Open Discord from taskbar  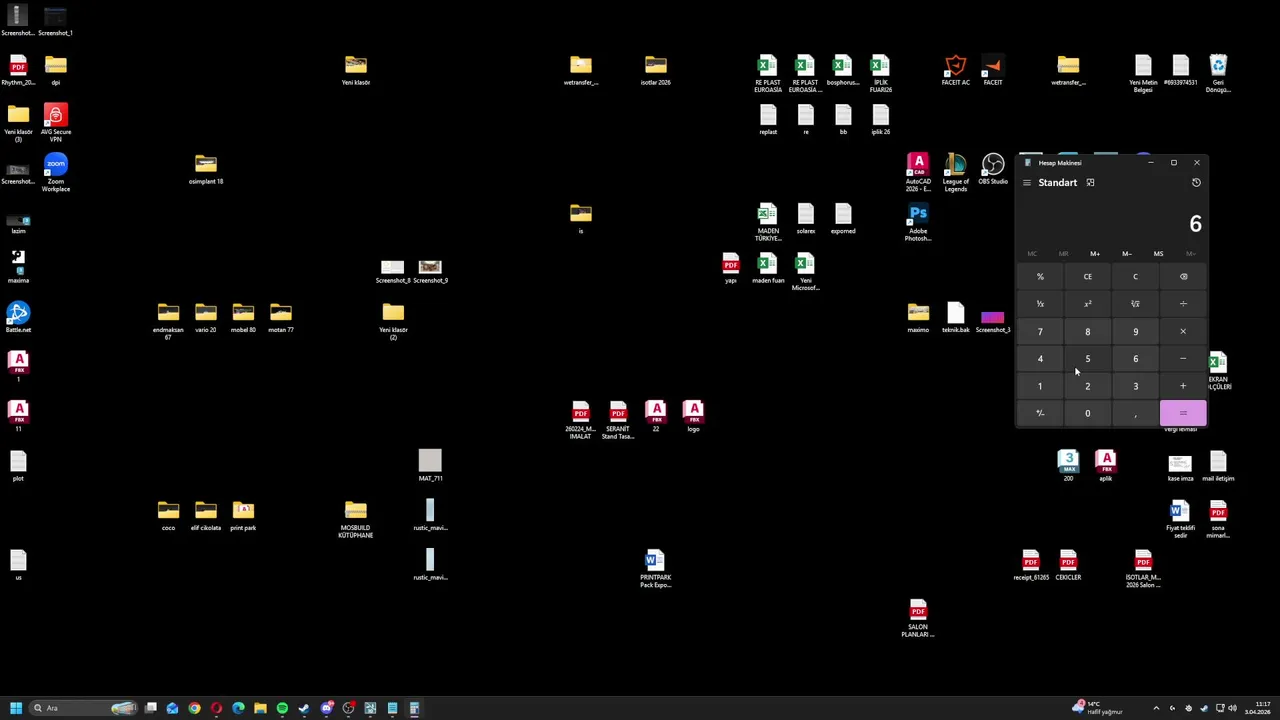[x=326, y=708]
